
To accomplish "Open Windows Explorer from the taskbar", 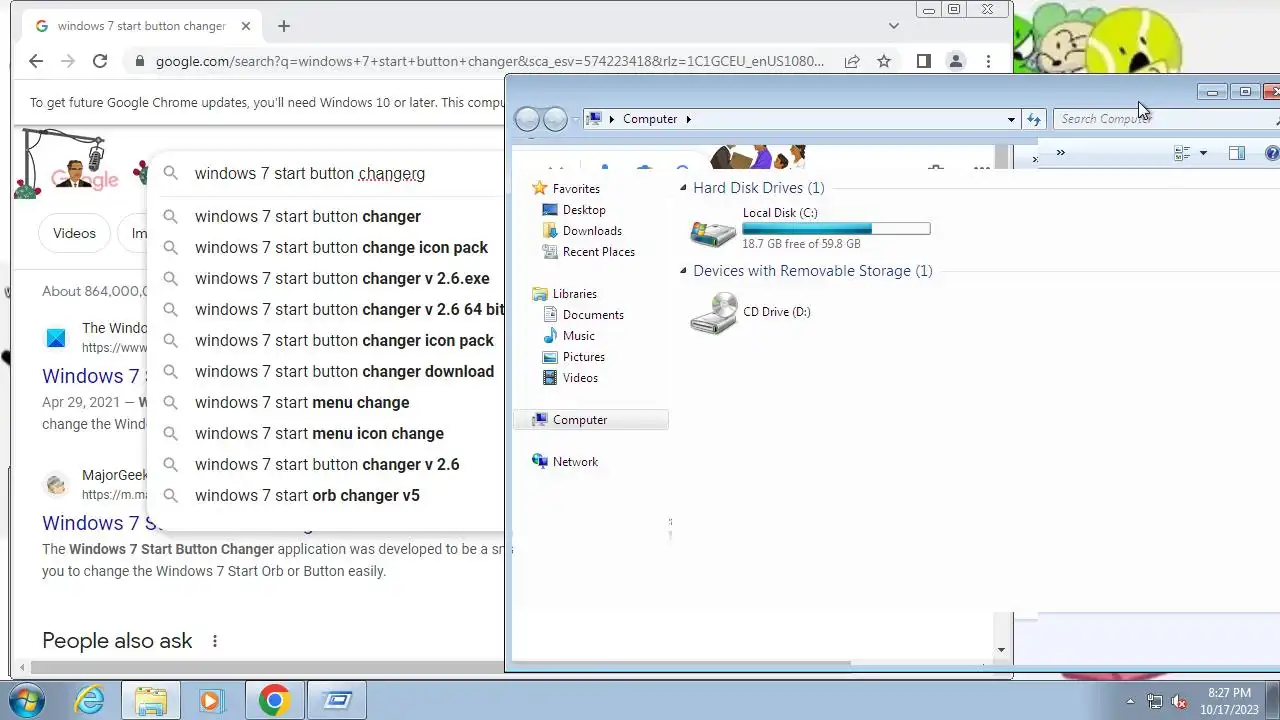I will [x=151, y=700].
